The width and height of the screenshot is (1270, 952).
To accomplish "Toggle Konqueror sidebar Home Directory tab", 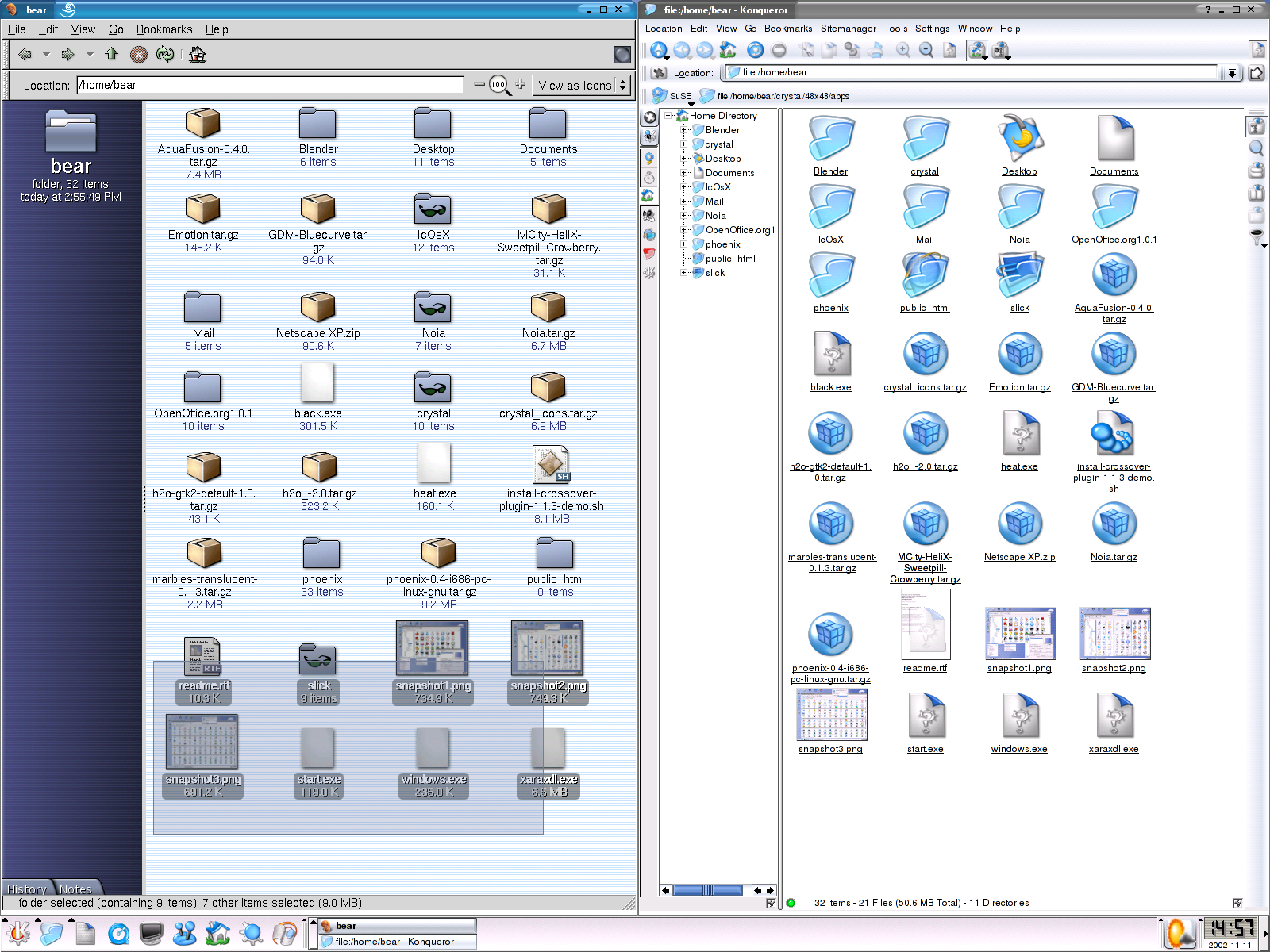I will 649,195.
